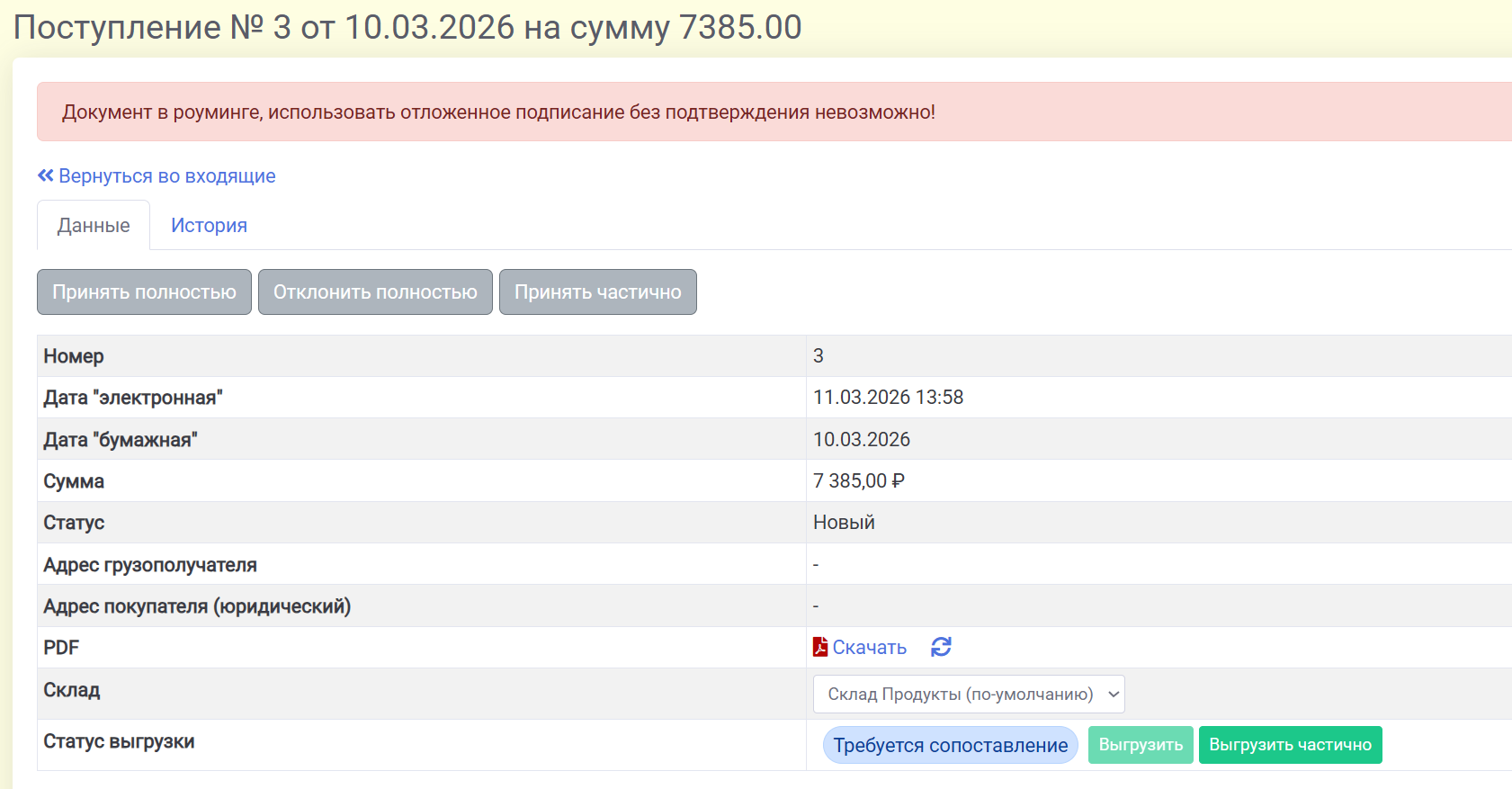The width and height of the screenshot is (1512, 789).
Task: Follow the Вернуться во входящие link
Action: coord(166,176)
